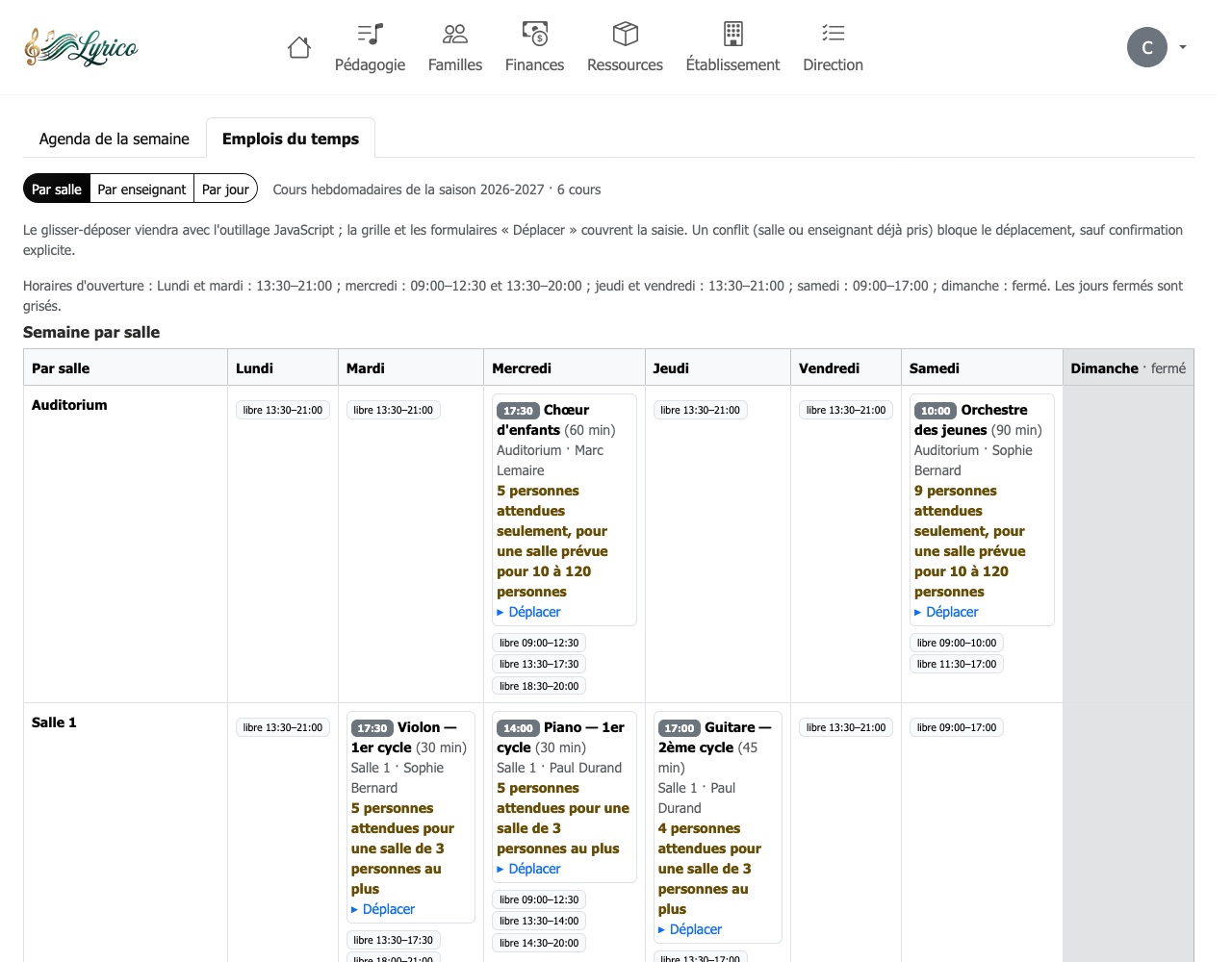This screenshot has height=962, width=1232.
Task: Click the 17:00 time badge on Guitare
Action: click(680, 728)
